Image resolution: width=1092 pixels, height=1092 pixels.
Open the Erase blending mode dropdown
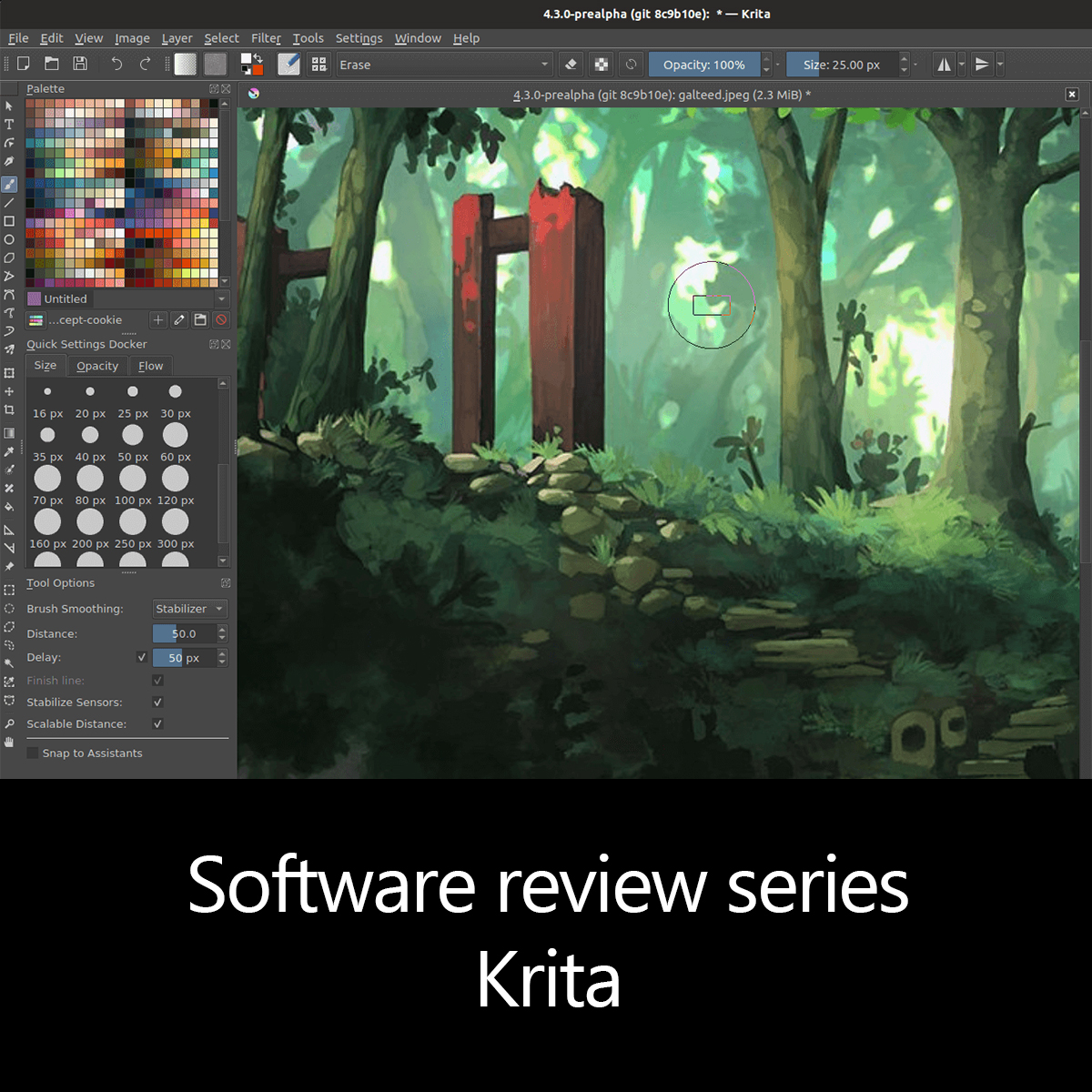(x=444, y=65)
